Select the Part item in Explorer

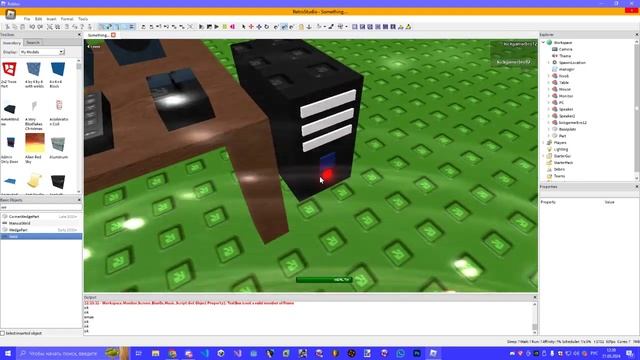562,136
